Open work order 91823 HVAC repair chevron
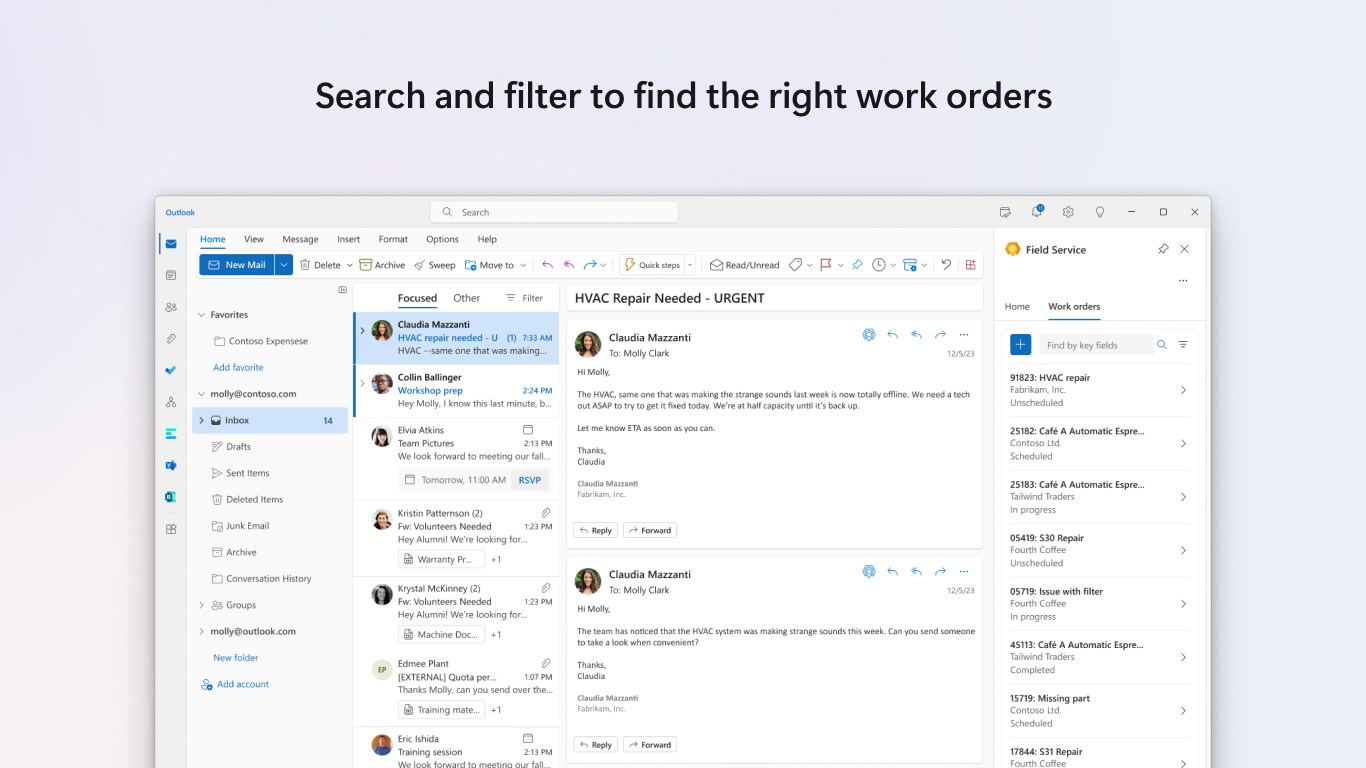The image size is (1366, 768). pos(1183,390)
